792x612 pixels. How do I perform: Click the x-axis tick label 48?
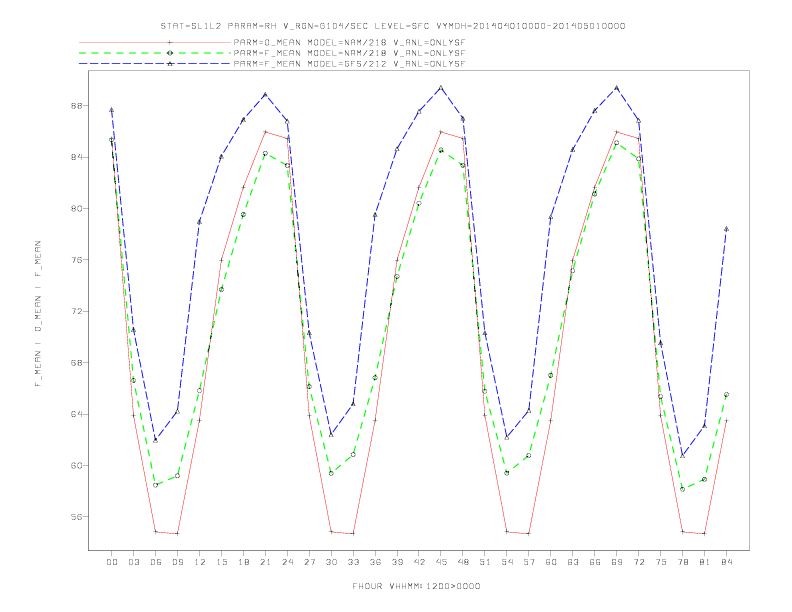[463, 562]
